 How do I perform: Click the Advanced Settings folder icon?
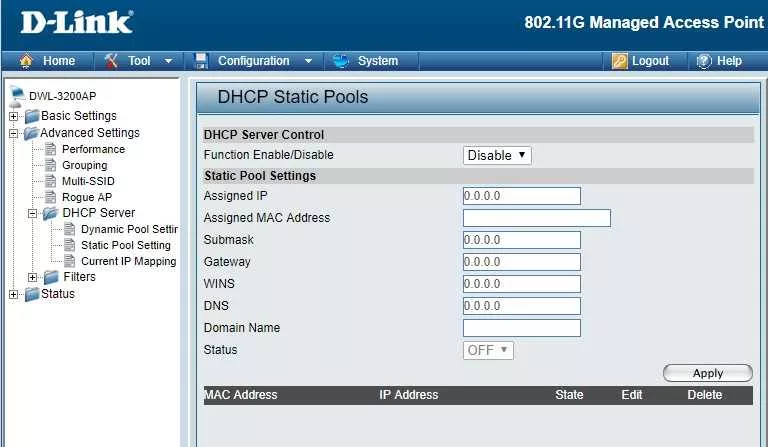[x=31, y=133]
